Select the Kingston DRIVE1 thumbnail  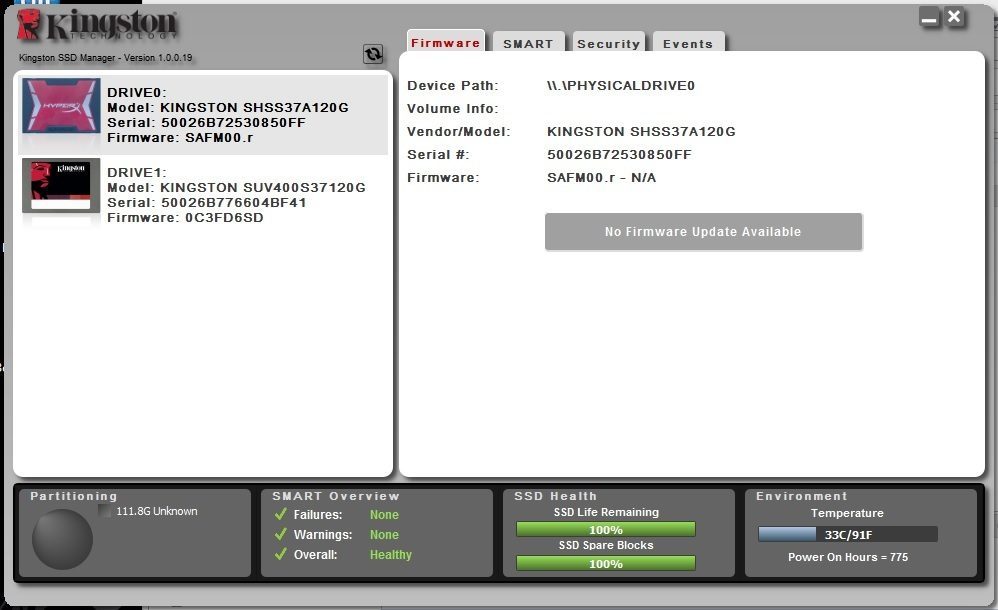[x=61, y=185]
